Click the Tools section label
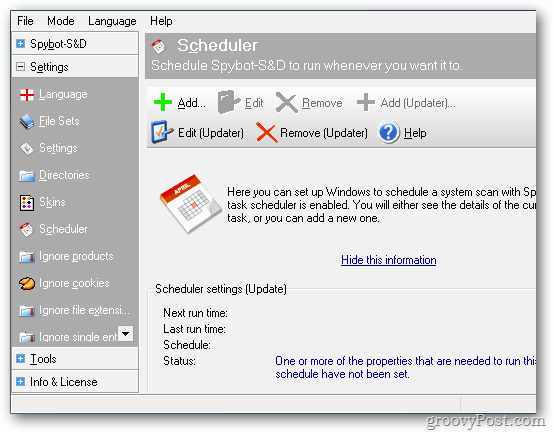This screenshot has width=554, height=432. (x=43, y=359)
